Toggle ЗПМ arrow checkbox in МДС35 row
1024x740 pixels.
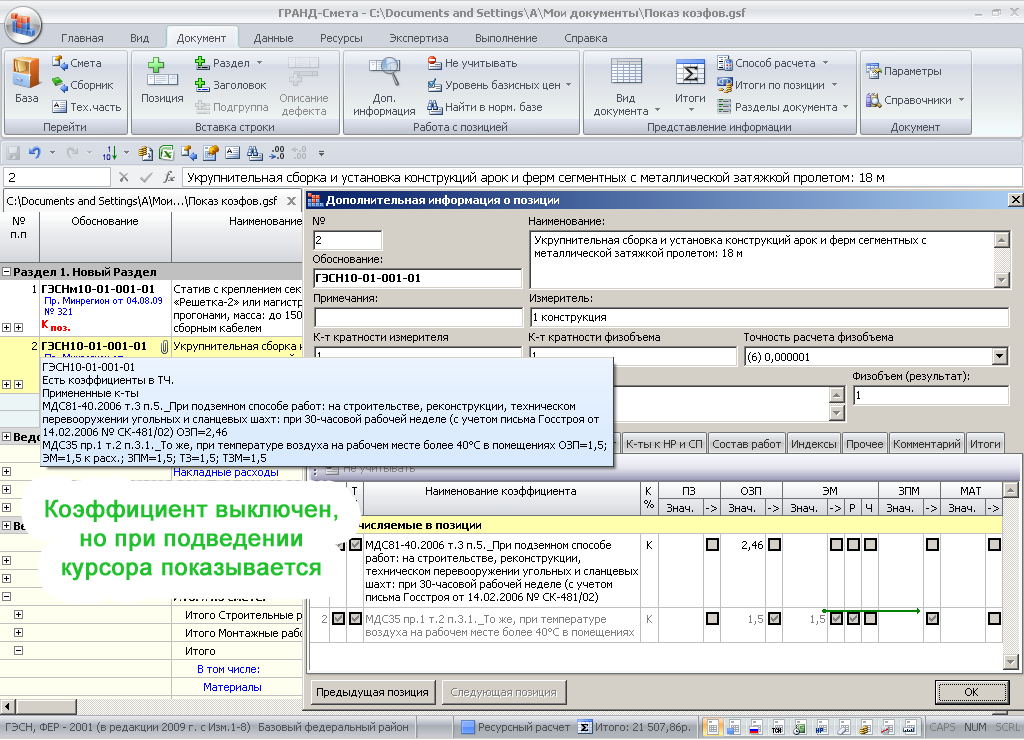click(x=932, y=619)
